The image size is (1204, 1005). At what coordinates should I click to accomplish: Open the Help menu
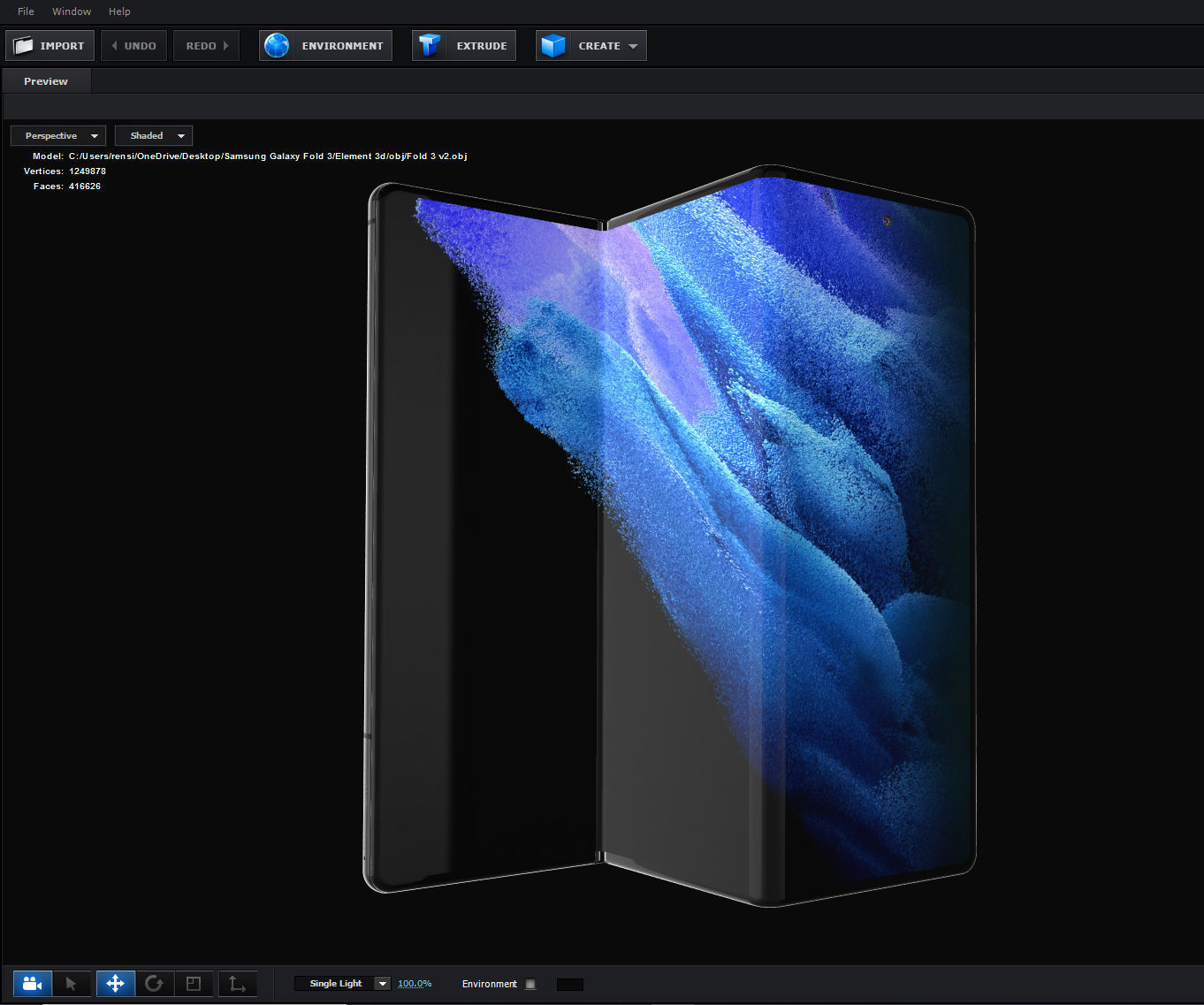click(119, 11)
